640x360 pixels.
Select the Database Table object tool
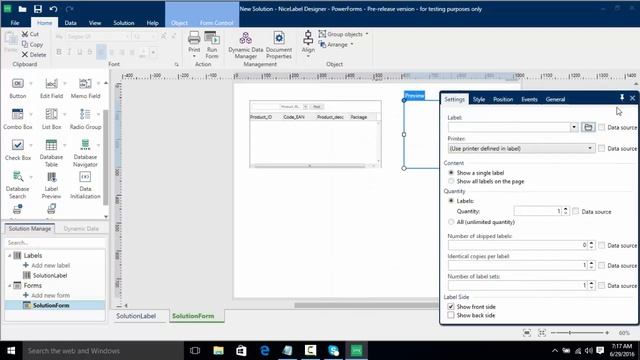(51, 153)
